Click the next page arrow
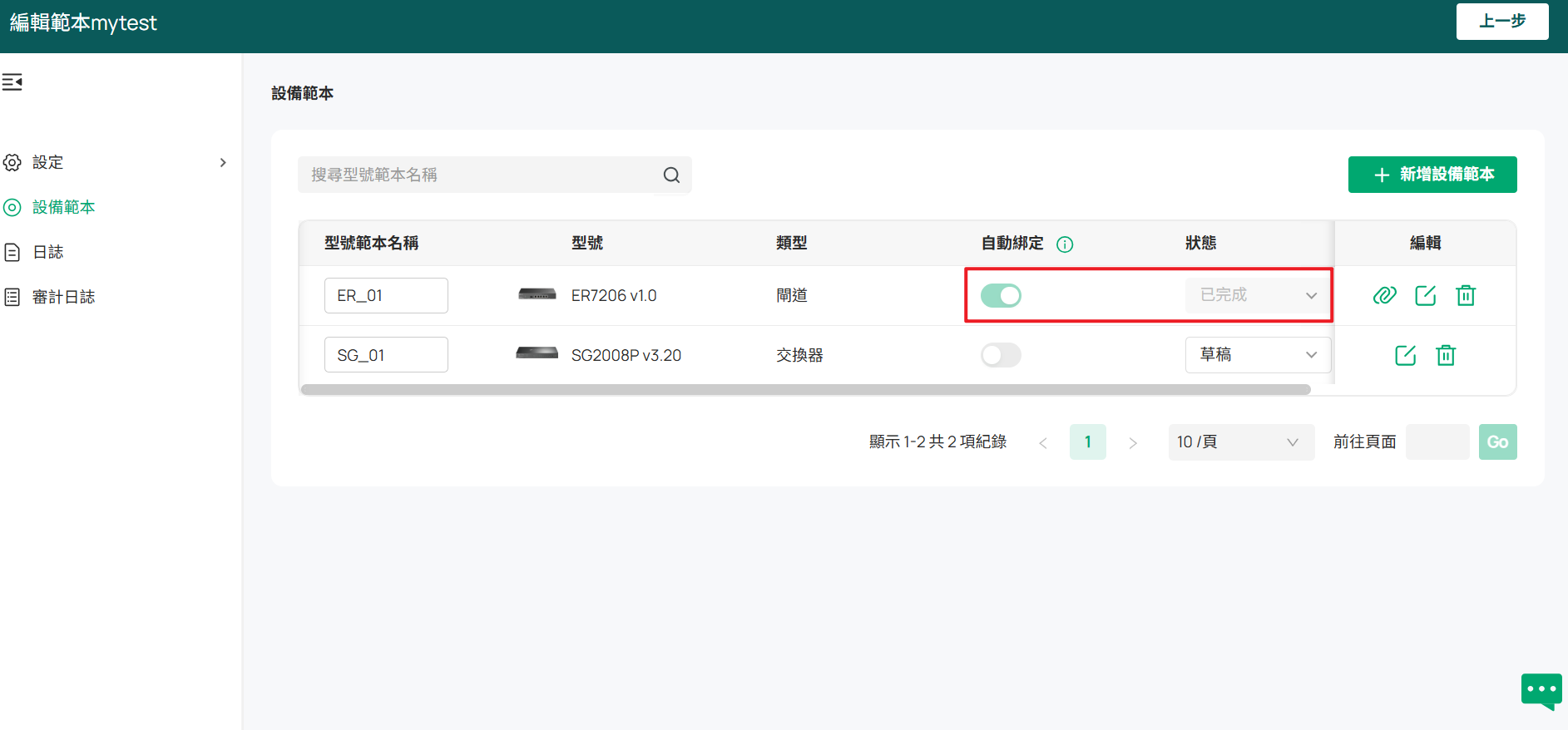The height and width of the screenshot is (730, 1568). (1133, 442)
